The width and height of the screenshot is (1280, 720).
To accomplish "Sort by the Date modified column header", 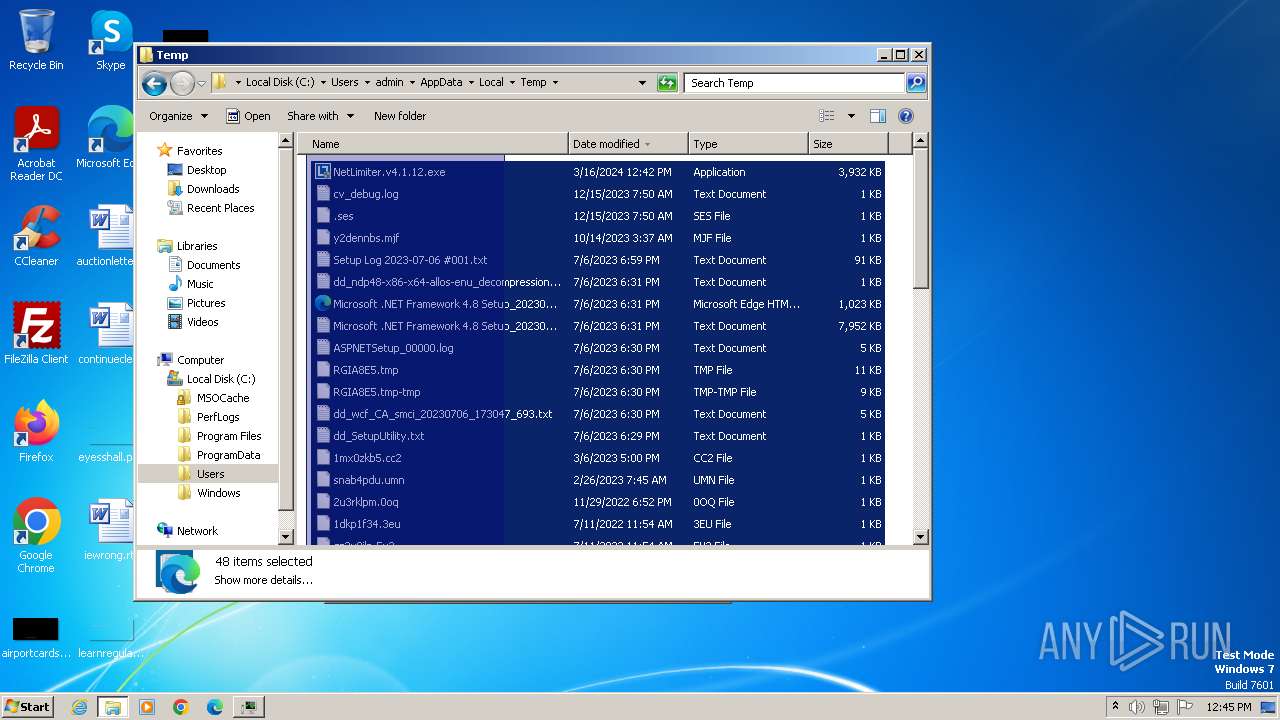I will click(x=628, y=144).
